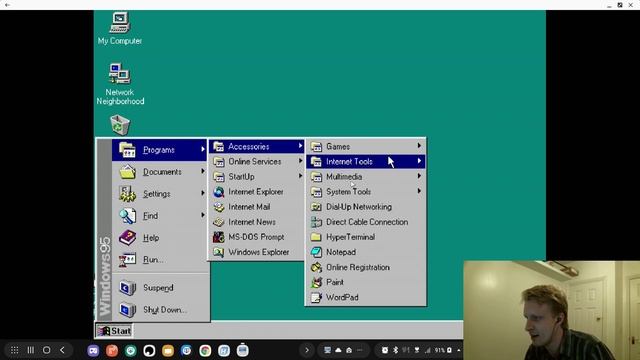Tap the Android back chevron button
Screen dimensions: 640x360
62,350
